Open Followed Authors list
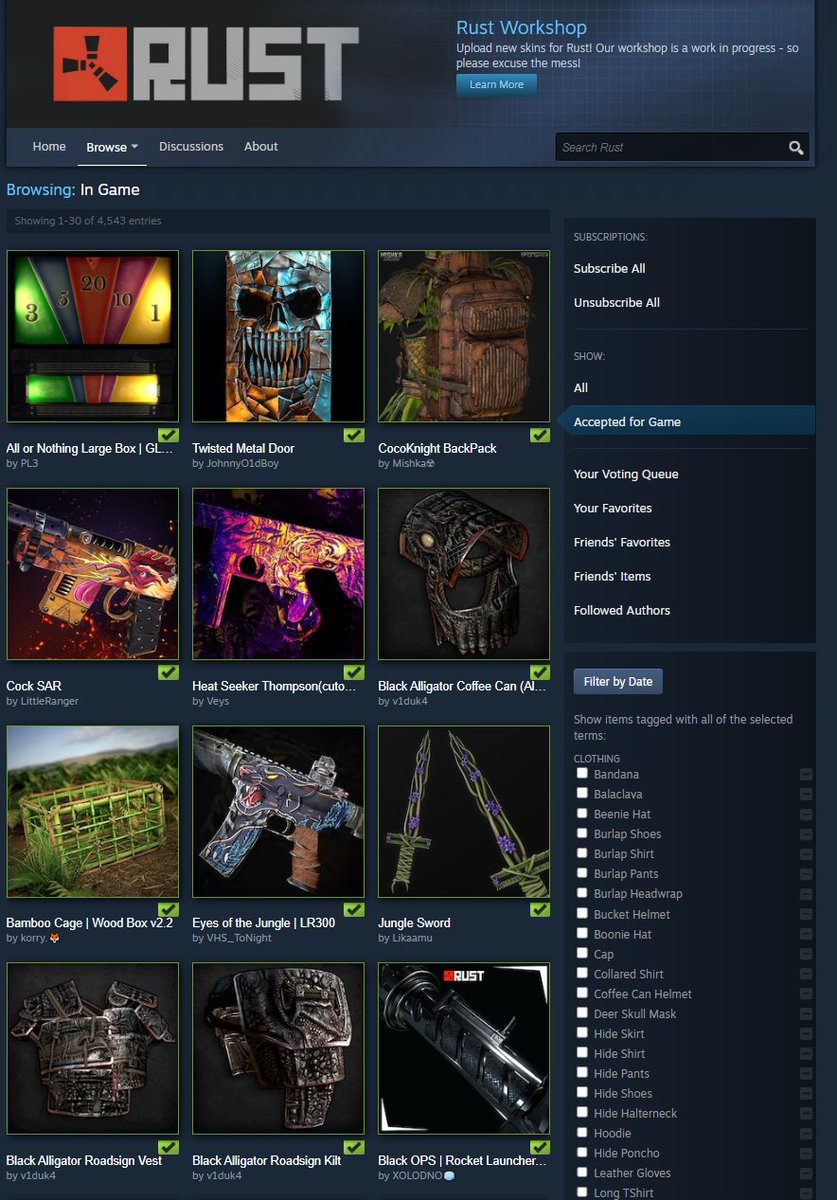 click(622, 610)
